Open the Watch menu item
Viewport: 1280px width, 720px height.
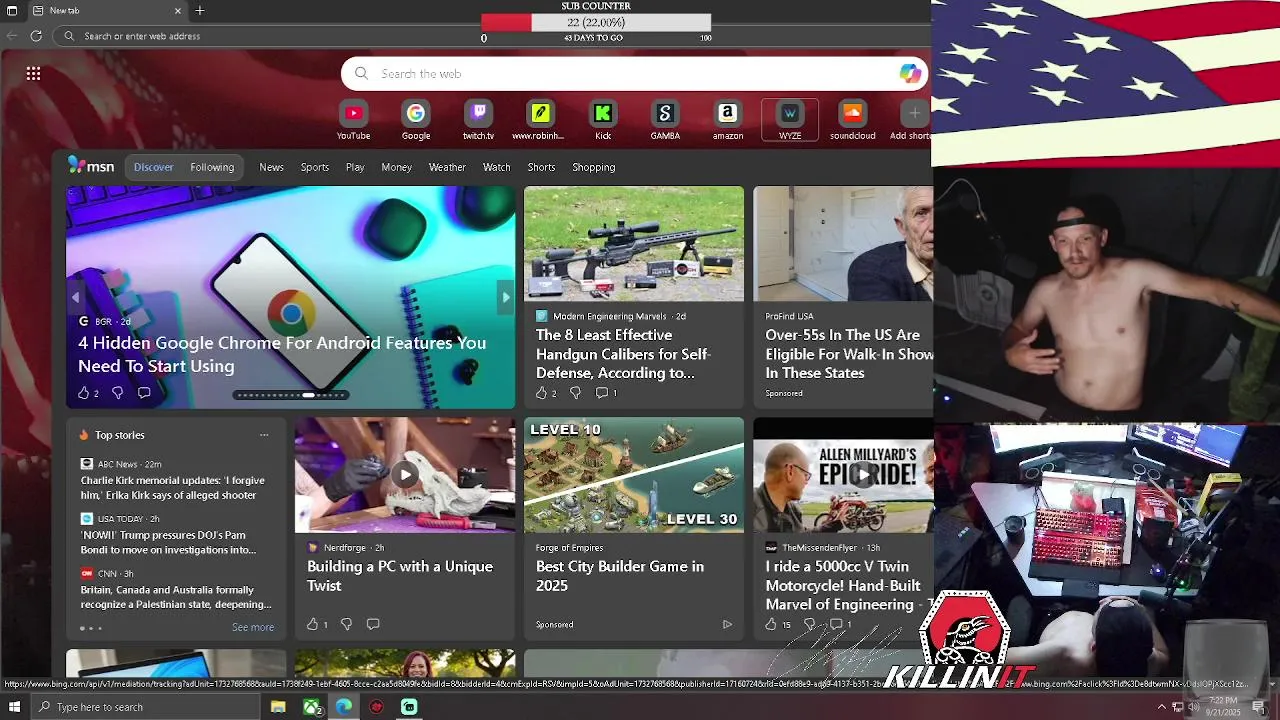point(497,167)
